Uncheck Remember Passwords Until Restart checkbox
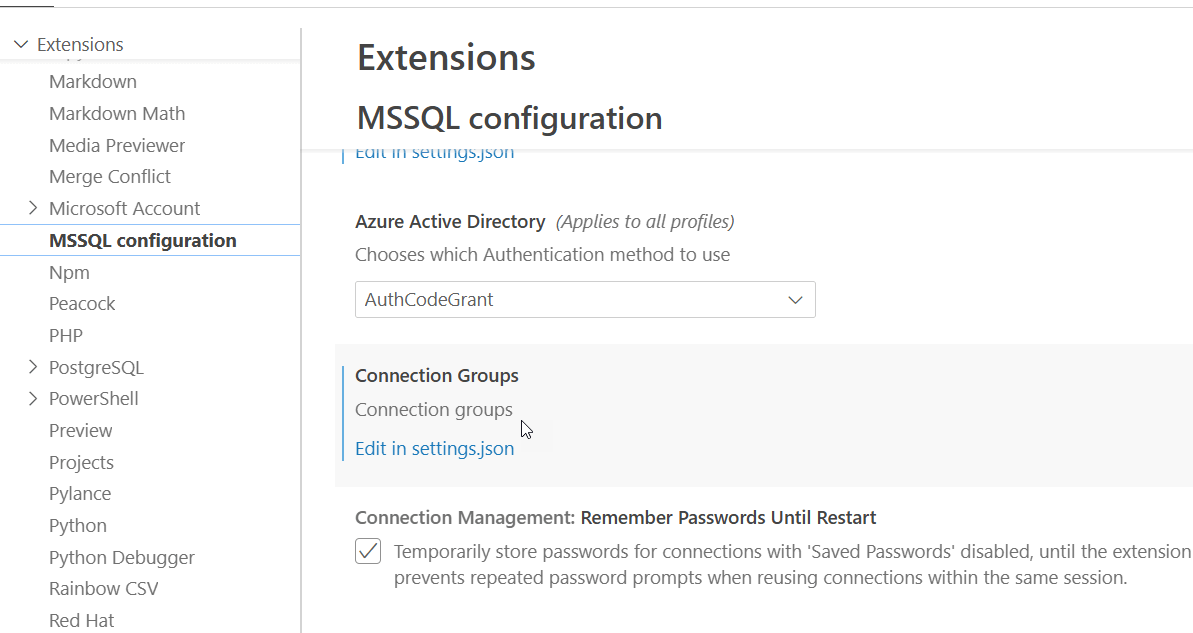Screen dimensions: 1193x633 click(368, 551)
